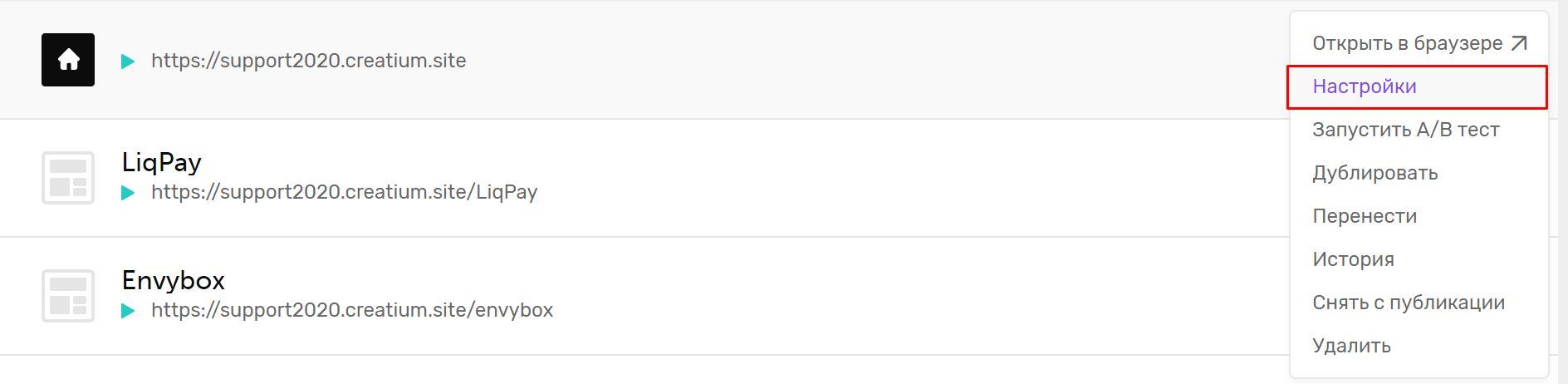Image resolution: width=1568 pixels, height=384 pixels.
Task: Click teal triangle beside the envybox URL
Action: 128,311
